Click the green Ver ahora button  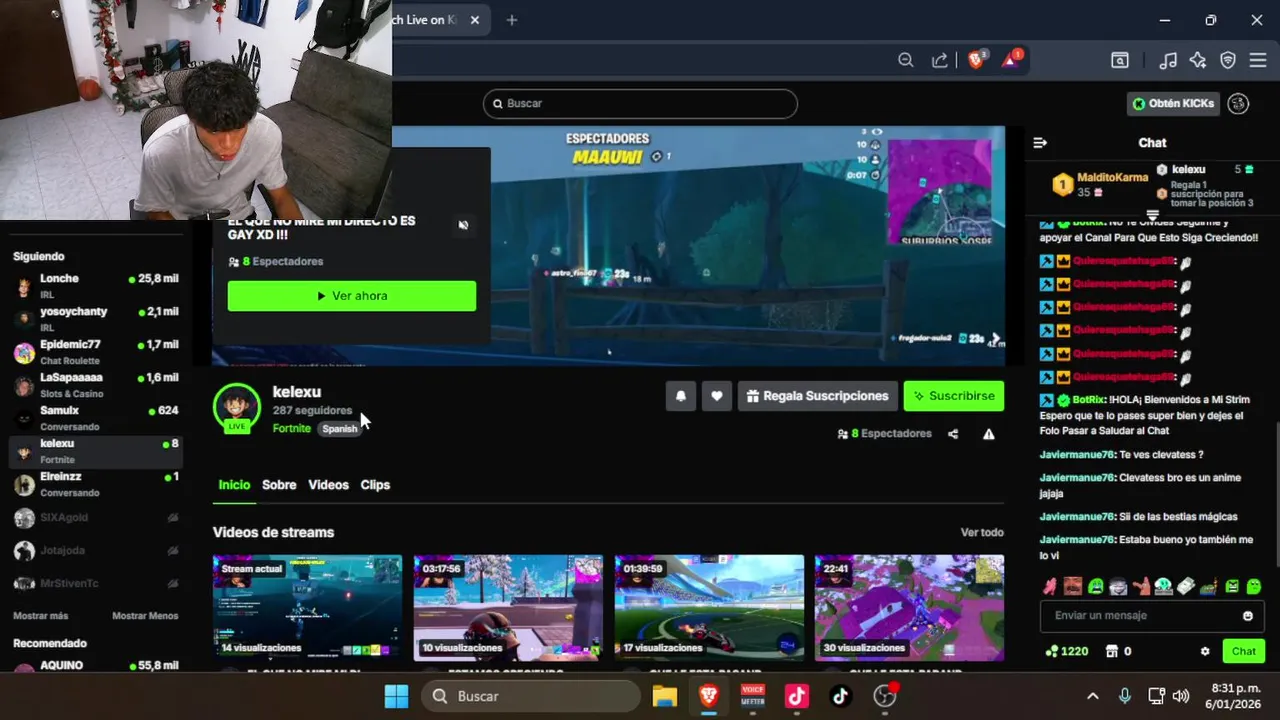click(x=352, y=296)
